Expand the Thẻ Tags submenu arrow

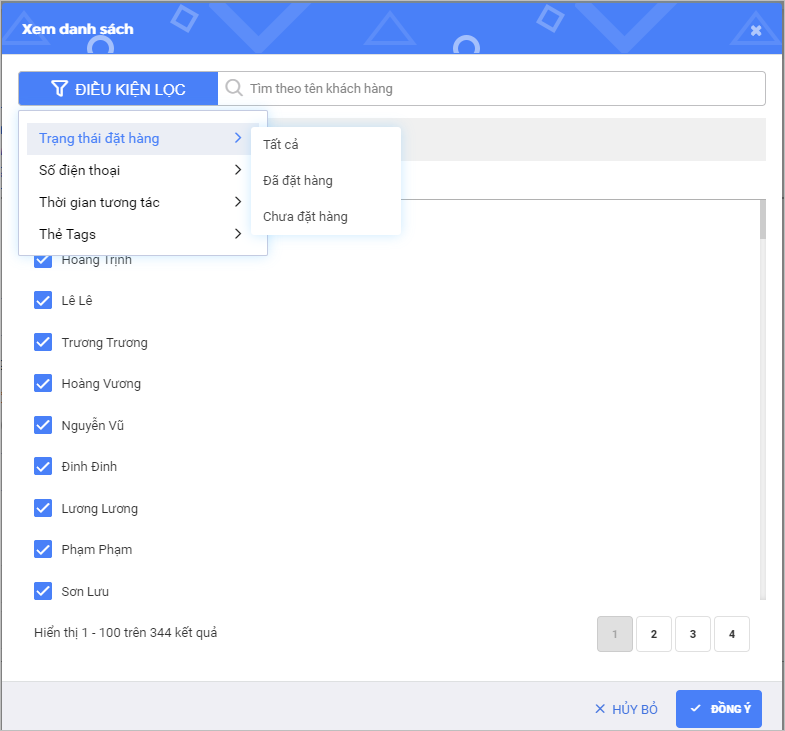click(x=238, y=234)
